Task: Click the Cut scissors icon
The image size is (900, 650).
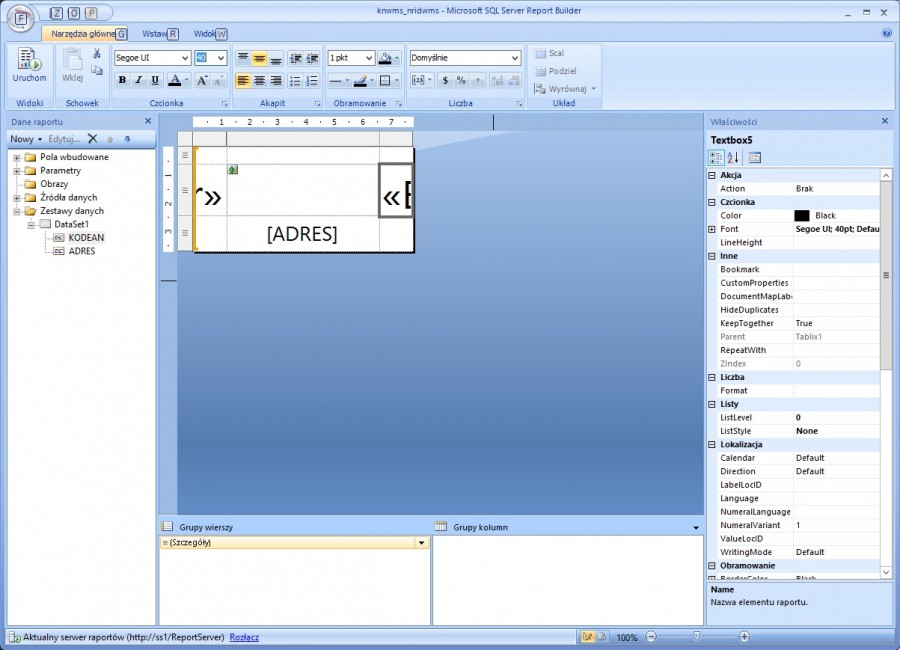Action: point(97,54)
